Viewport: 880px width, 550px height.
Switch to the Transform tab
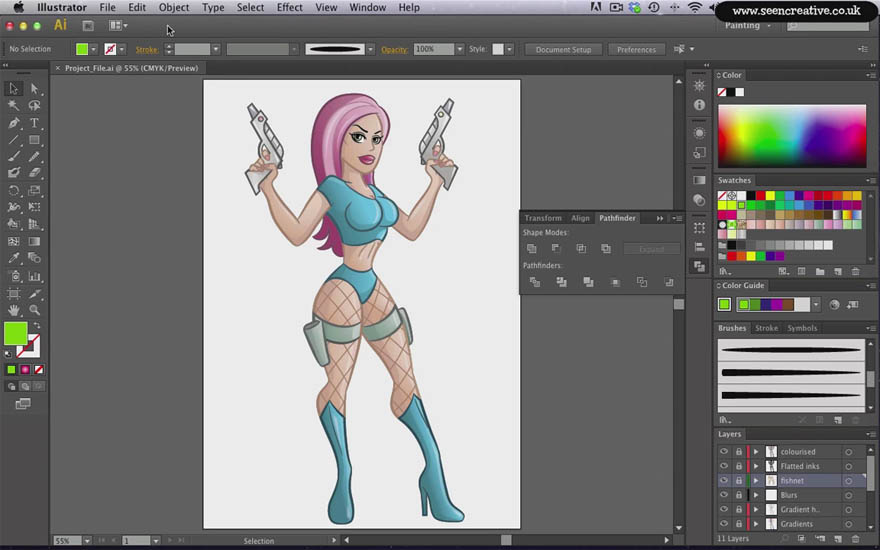pyautogui.click(x=543, y=218)
